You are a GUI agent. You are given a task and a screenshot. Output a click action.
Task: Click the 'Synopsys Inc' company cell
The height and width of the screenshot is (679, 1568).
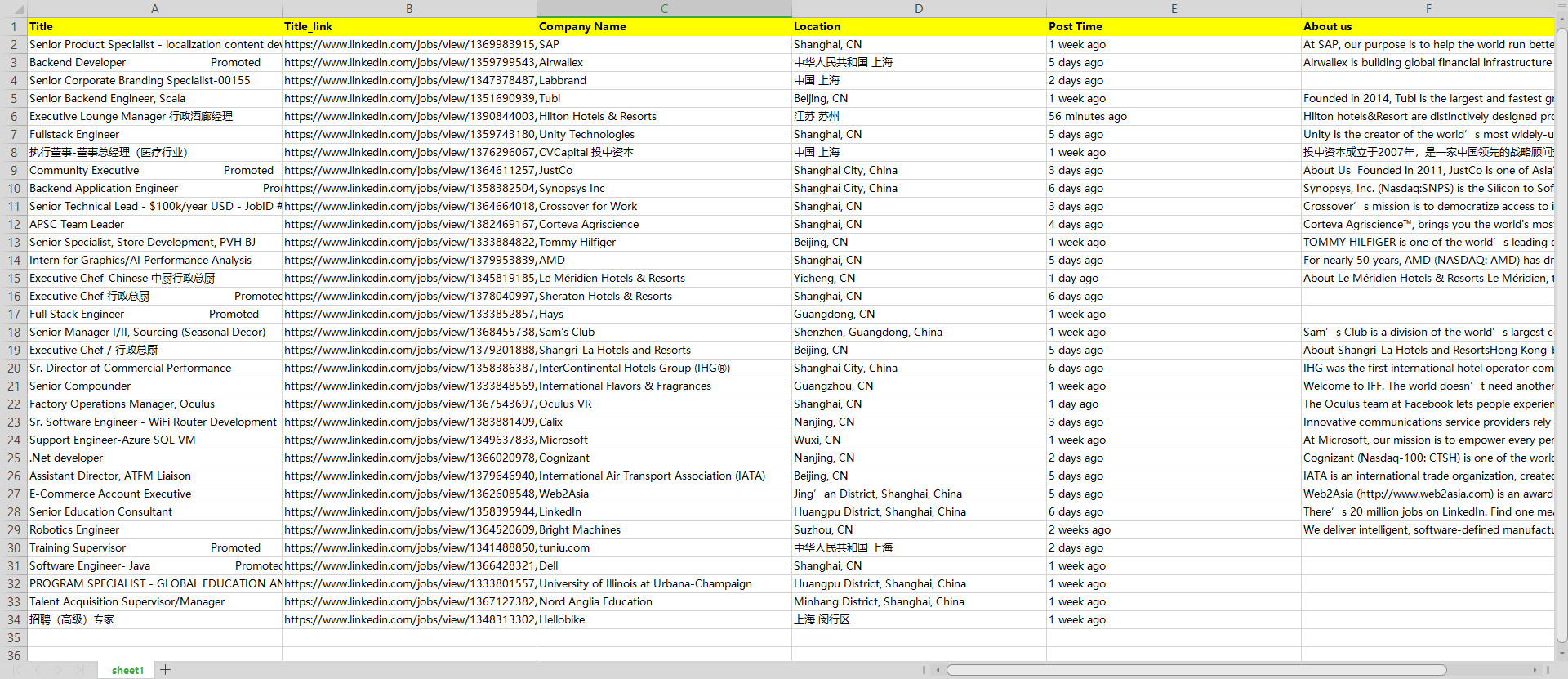[664, 188]
